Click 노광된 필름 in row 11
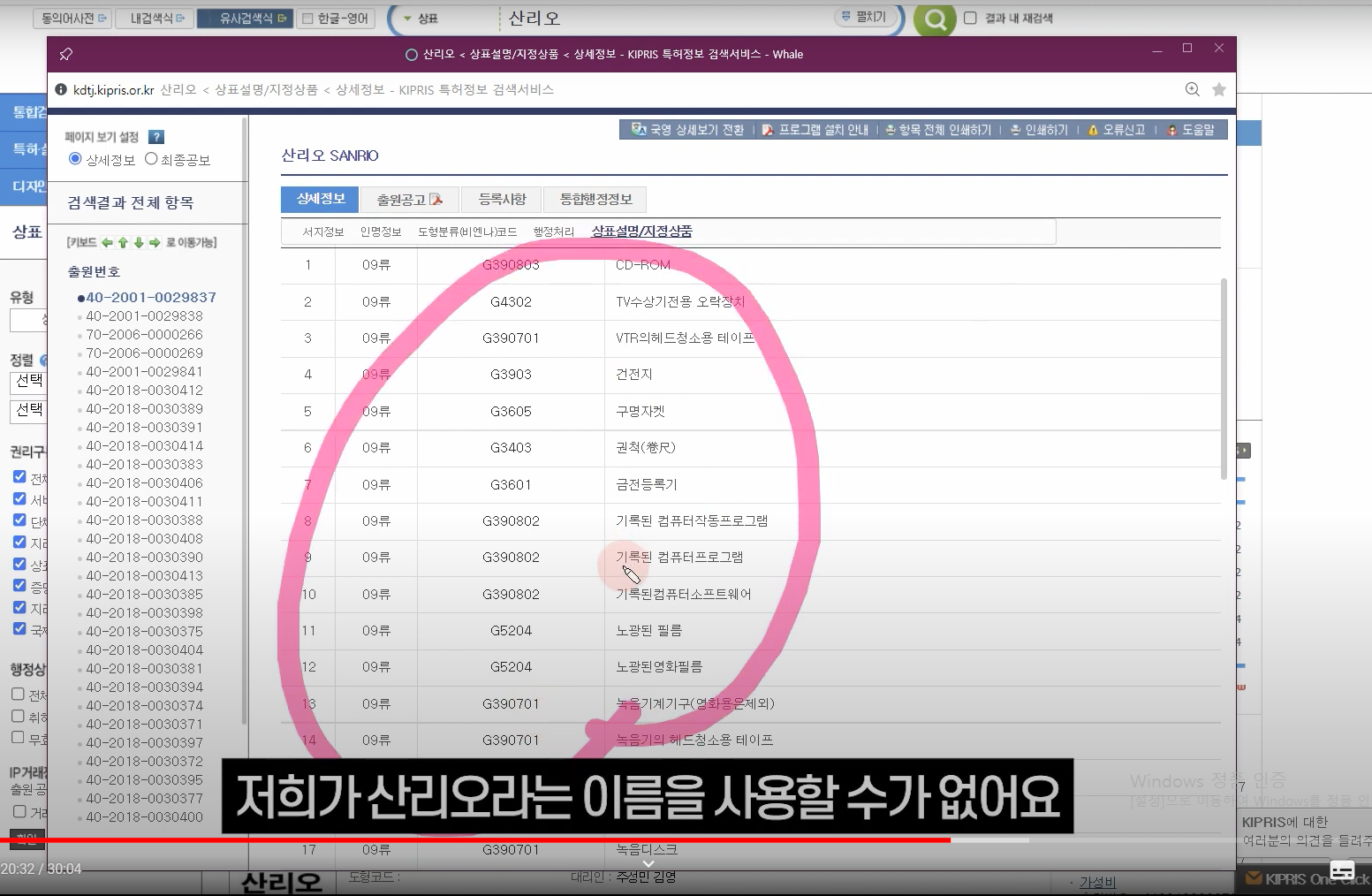 (648, 631)
